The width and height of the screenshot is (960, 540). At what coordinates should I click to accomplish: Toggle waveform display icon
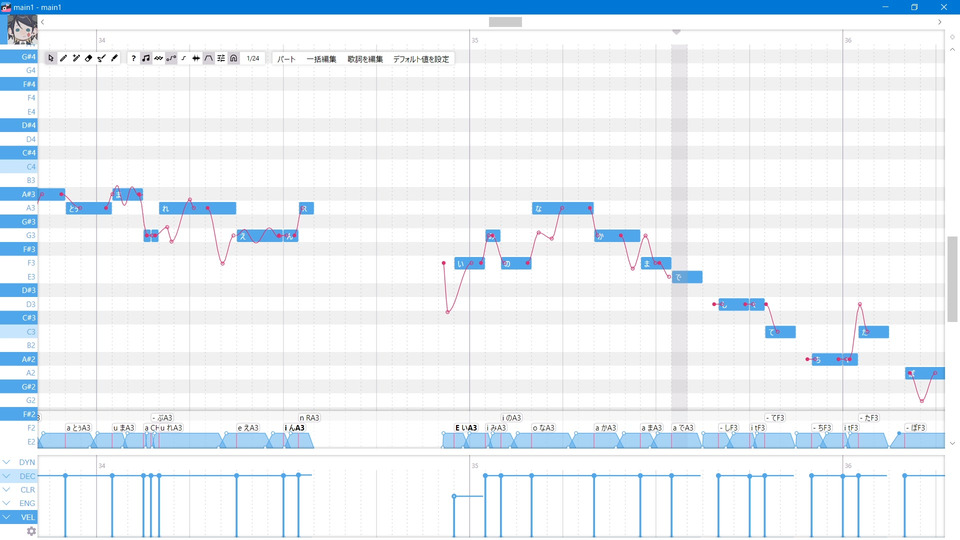point(196,58)
